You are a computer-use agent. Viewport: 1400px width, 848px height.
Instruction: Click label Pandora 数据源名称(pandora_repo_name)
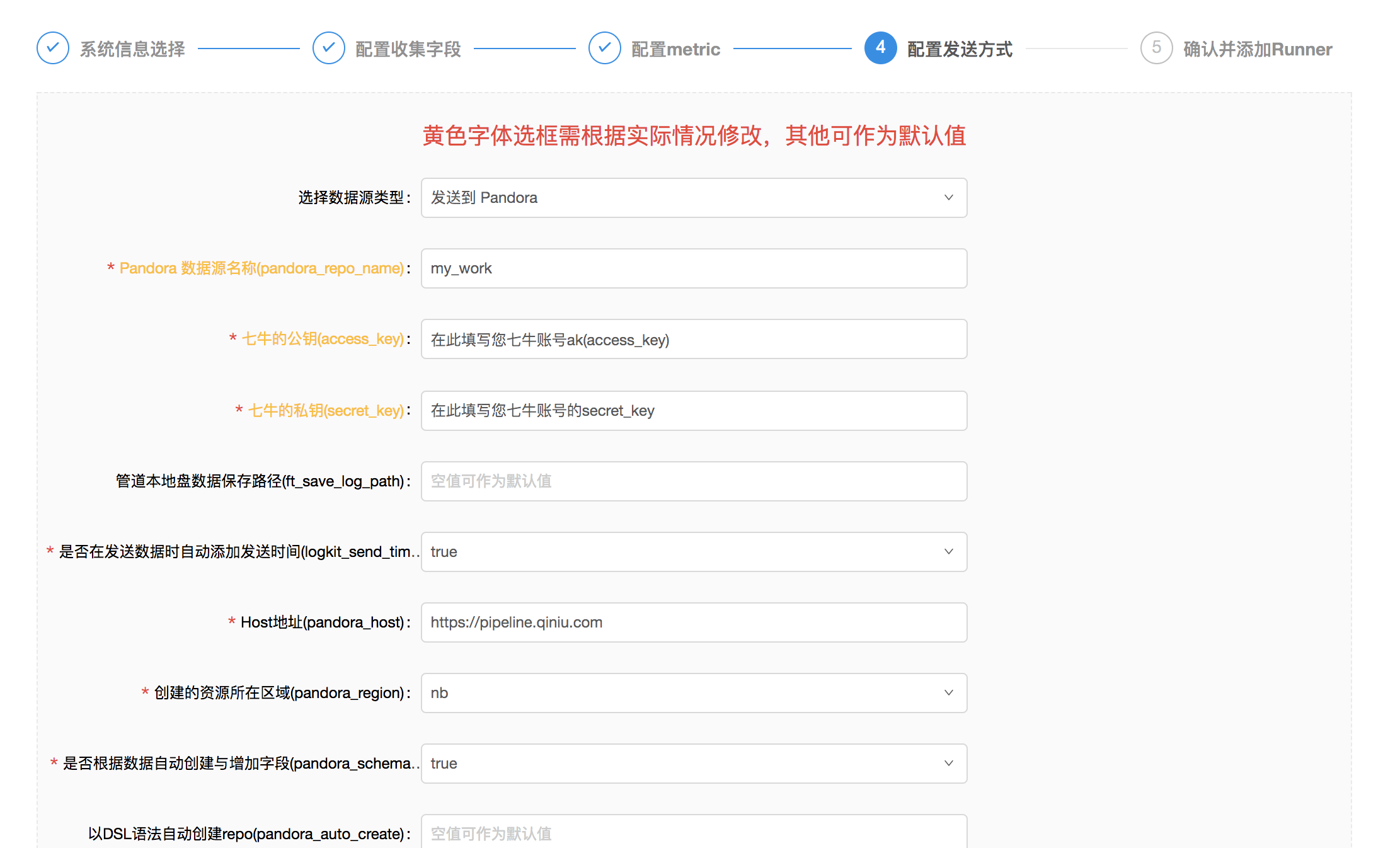point(261,268)
